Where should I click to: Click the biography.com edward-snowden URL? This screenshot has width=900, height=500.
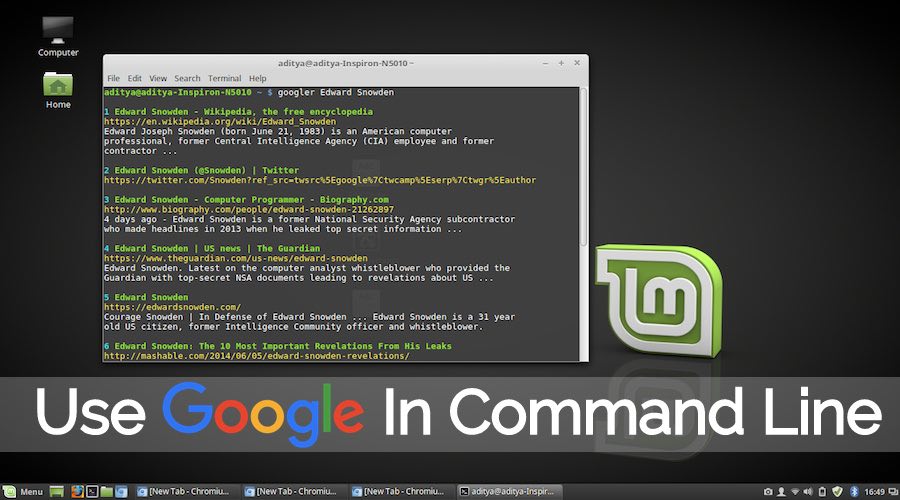tap(249, 210)
